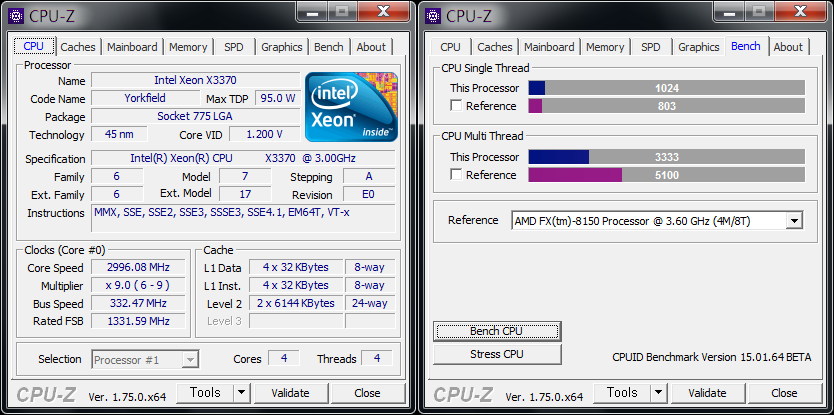Image resolution: width=834 pixels, height=415 pixels.
Task: Click the CPU-Z app icon in right window title bar
Action: click(433, 16)
